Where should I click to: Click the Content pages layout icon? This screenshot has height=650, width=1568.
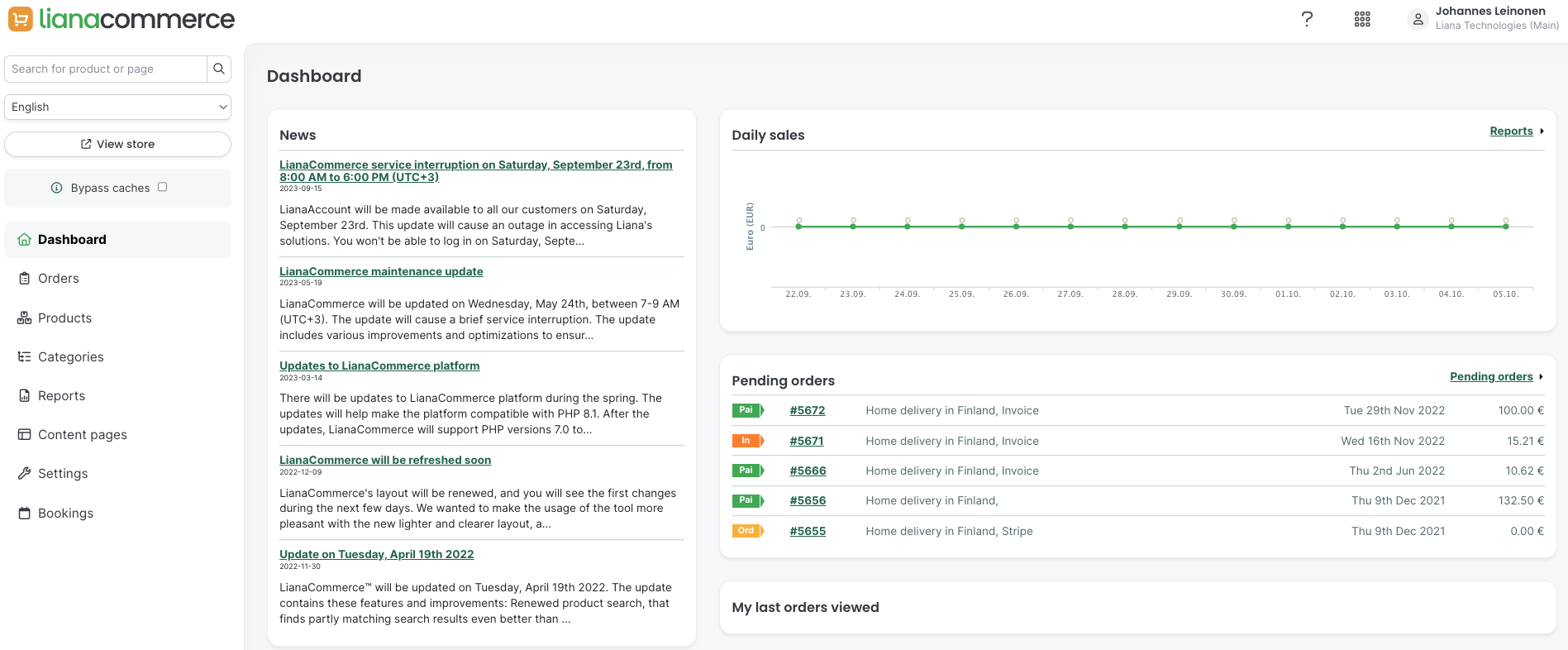[24, 435]
